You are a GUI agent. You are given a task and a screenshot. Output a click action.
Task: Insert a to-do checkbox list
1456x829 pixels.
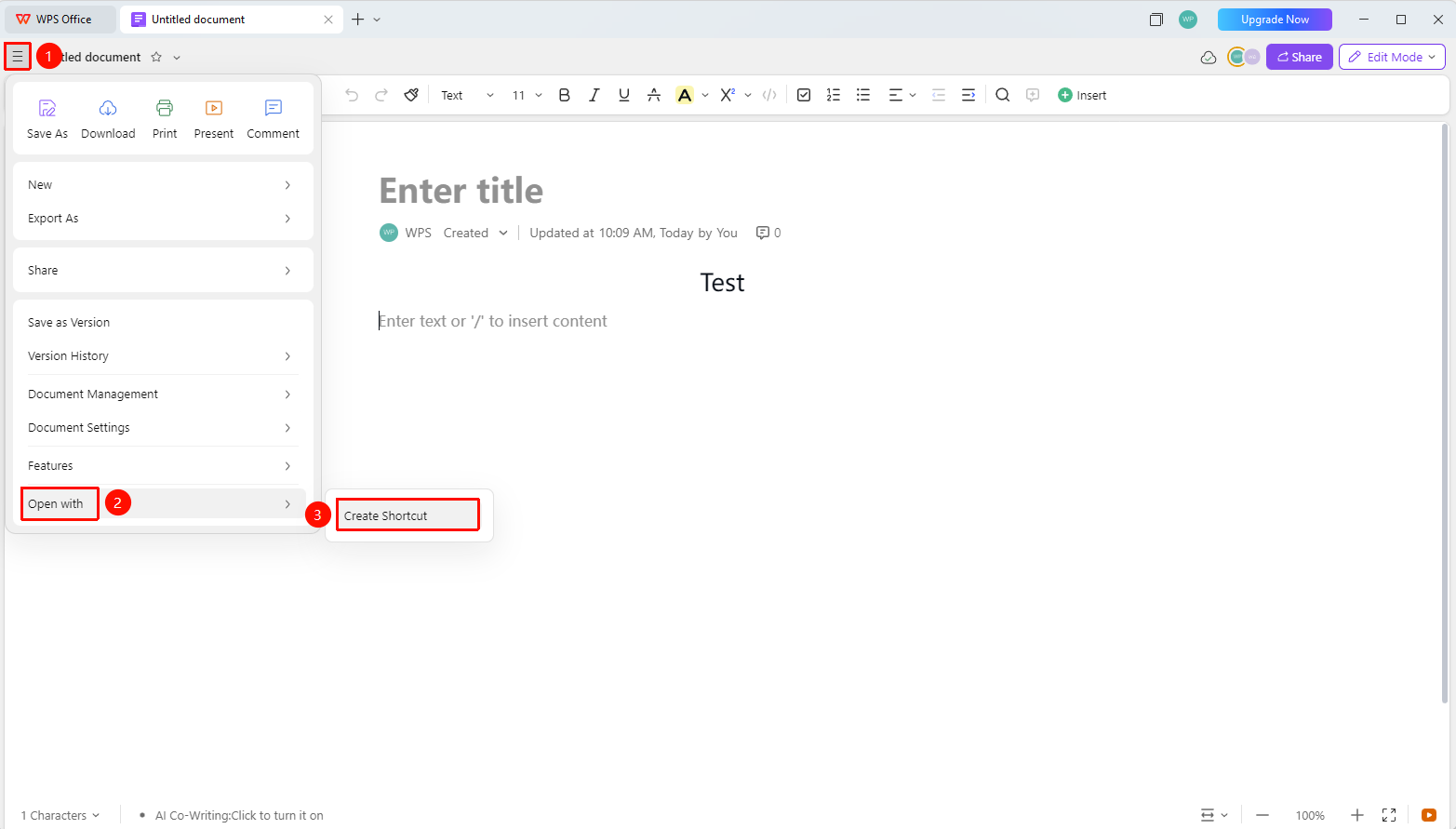pyautogui.click(x=804, y=95)
